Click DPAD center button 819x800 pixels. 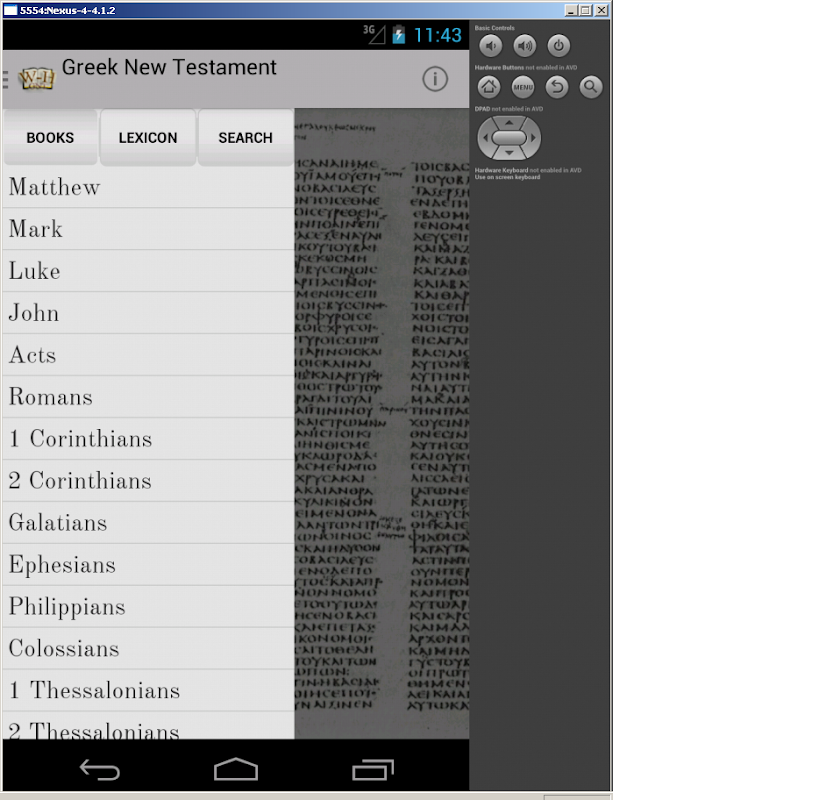coord(509,138)
